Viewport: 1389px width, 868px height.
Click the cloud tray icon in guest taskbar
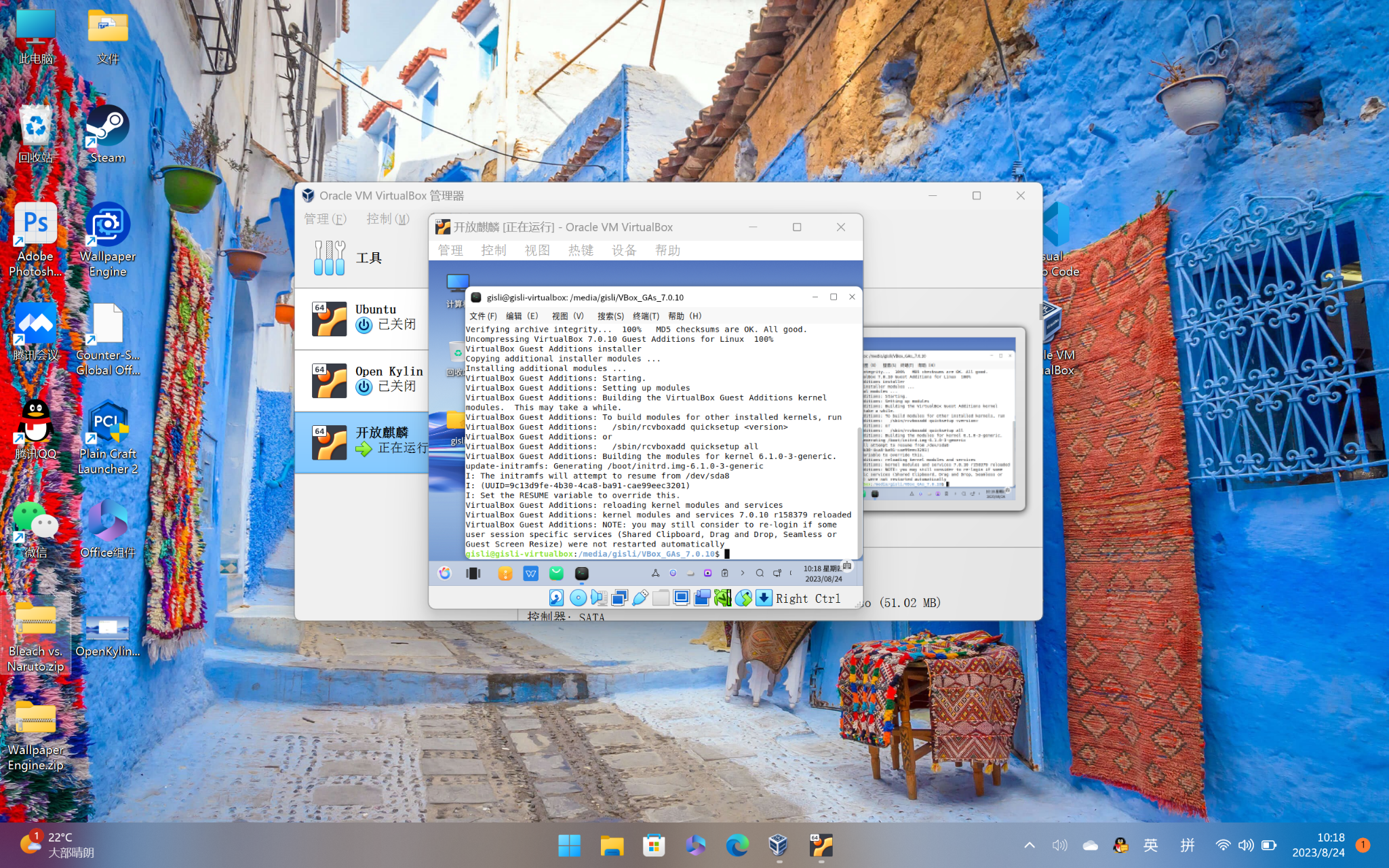690,573
